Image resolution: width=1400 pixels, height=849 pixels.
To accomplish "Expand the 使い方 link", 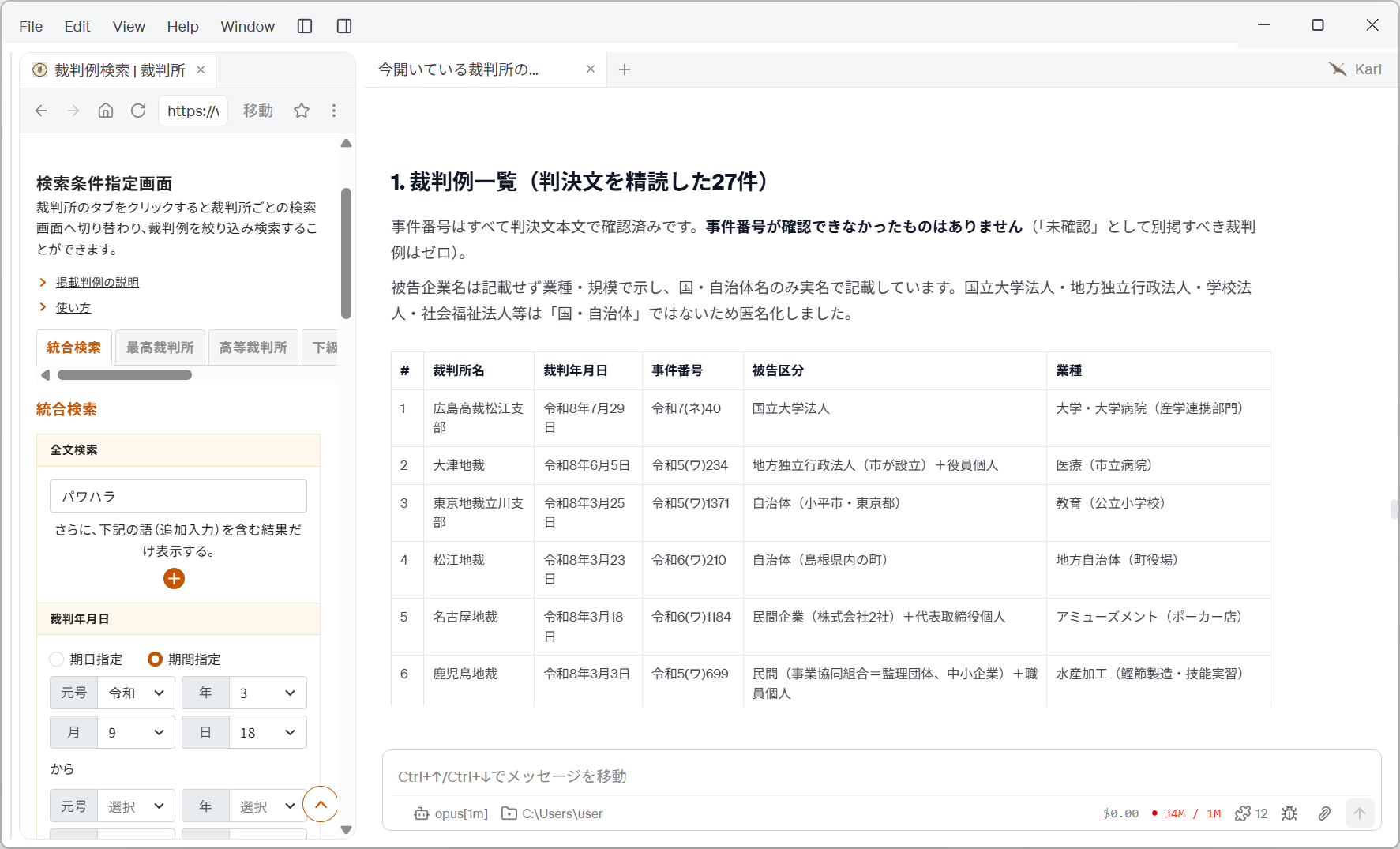I will click(x=73, y=308).
